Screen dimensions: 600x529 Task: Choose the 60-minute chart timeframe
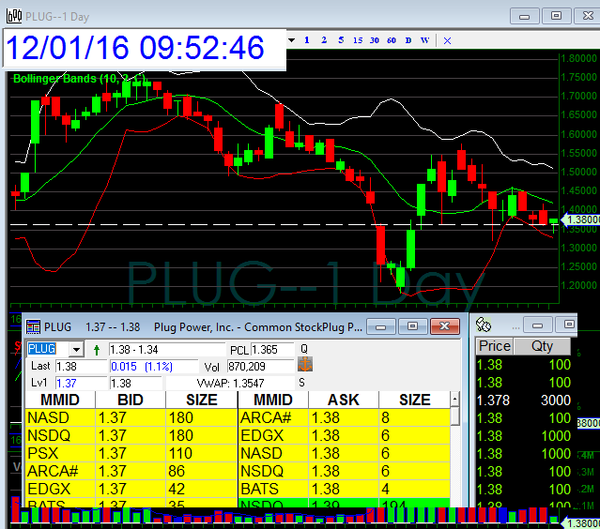[x=391, y=40]
